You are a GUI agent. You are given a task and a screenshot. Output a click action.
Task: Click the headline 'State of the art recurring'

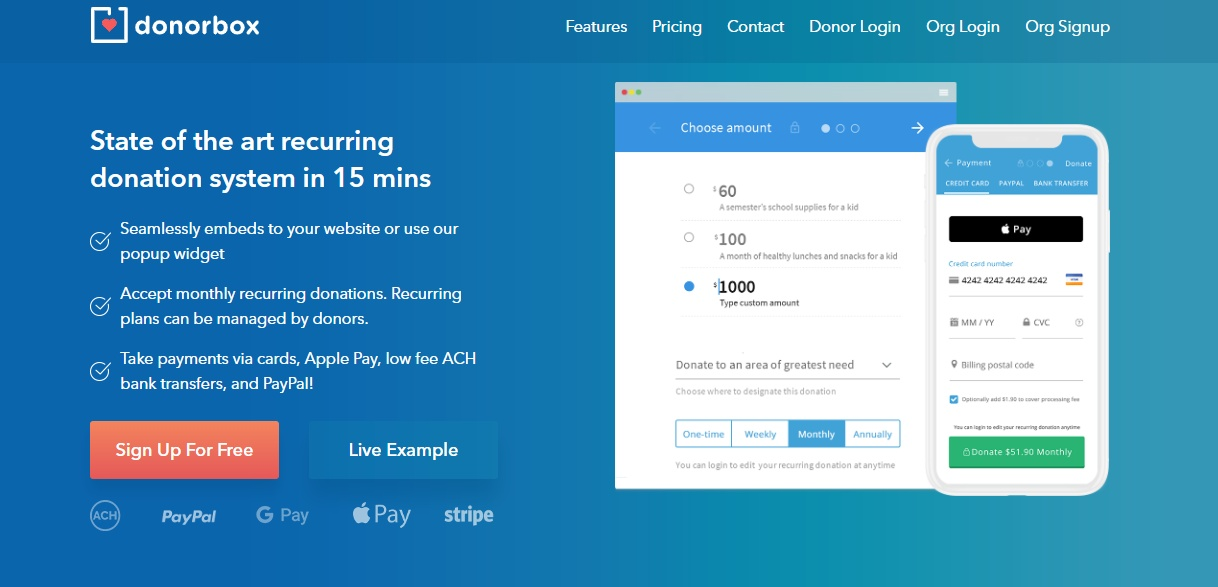coord(242,141)
